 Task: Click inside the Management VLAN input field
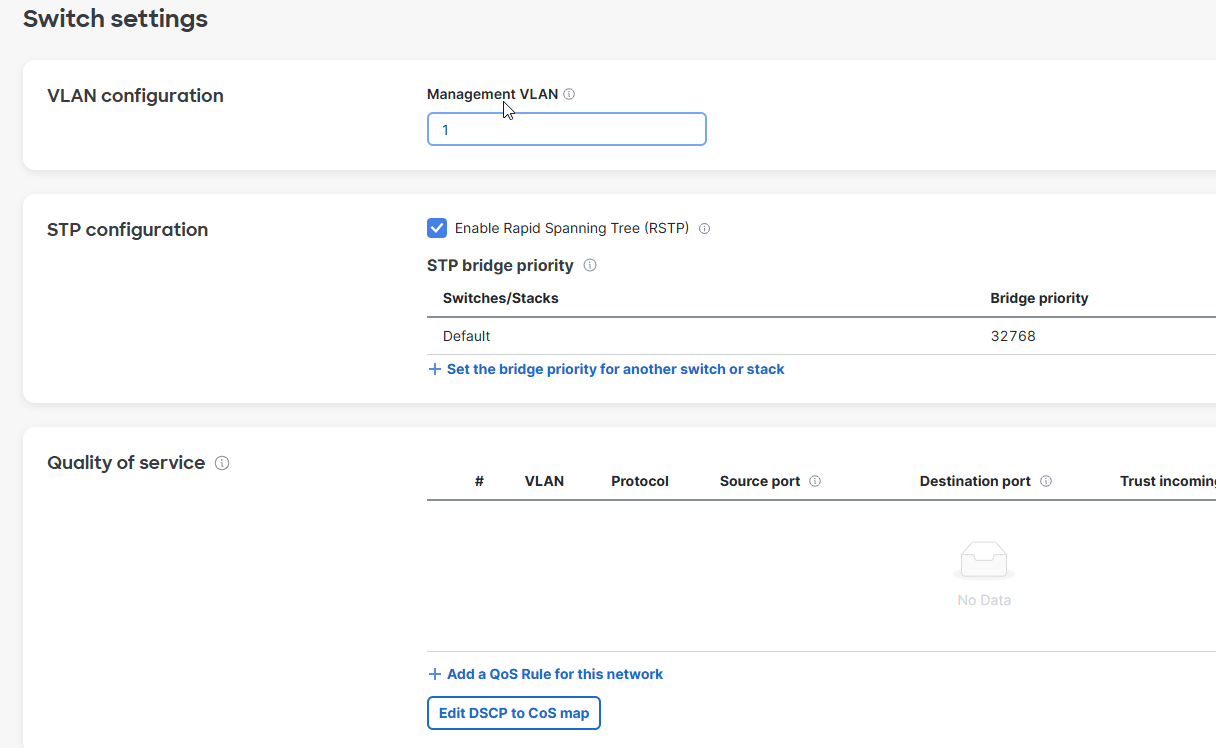click(x=566, y=129)
